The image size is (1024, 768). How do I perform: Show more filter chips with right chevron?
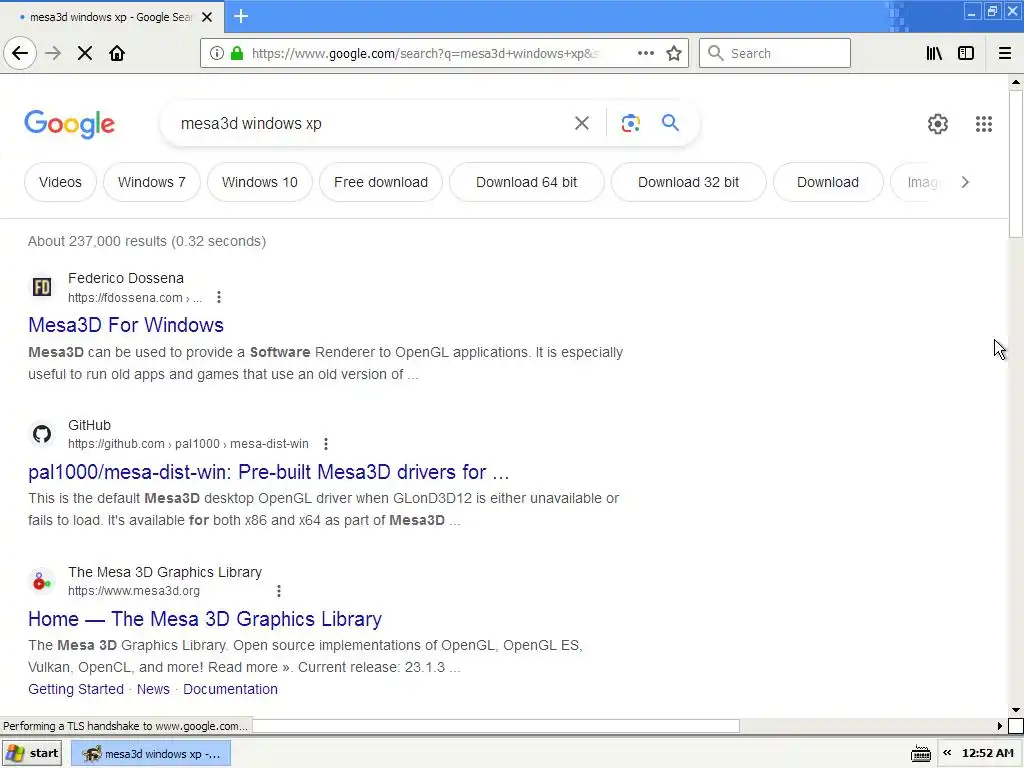coord(965,182)
